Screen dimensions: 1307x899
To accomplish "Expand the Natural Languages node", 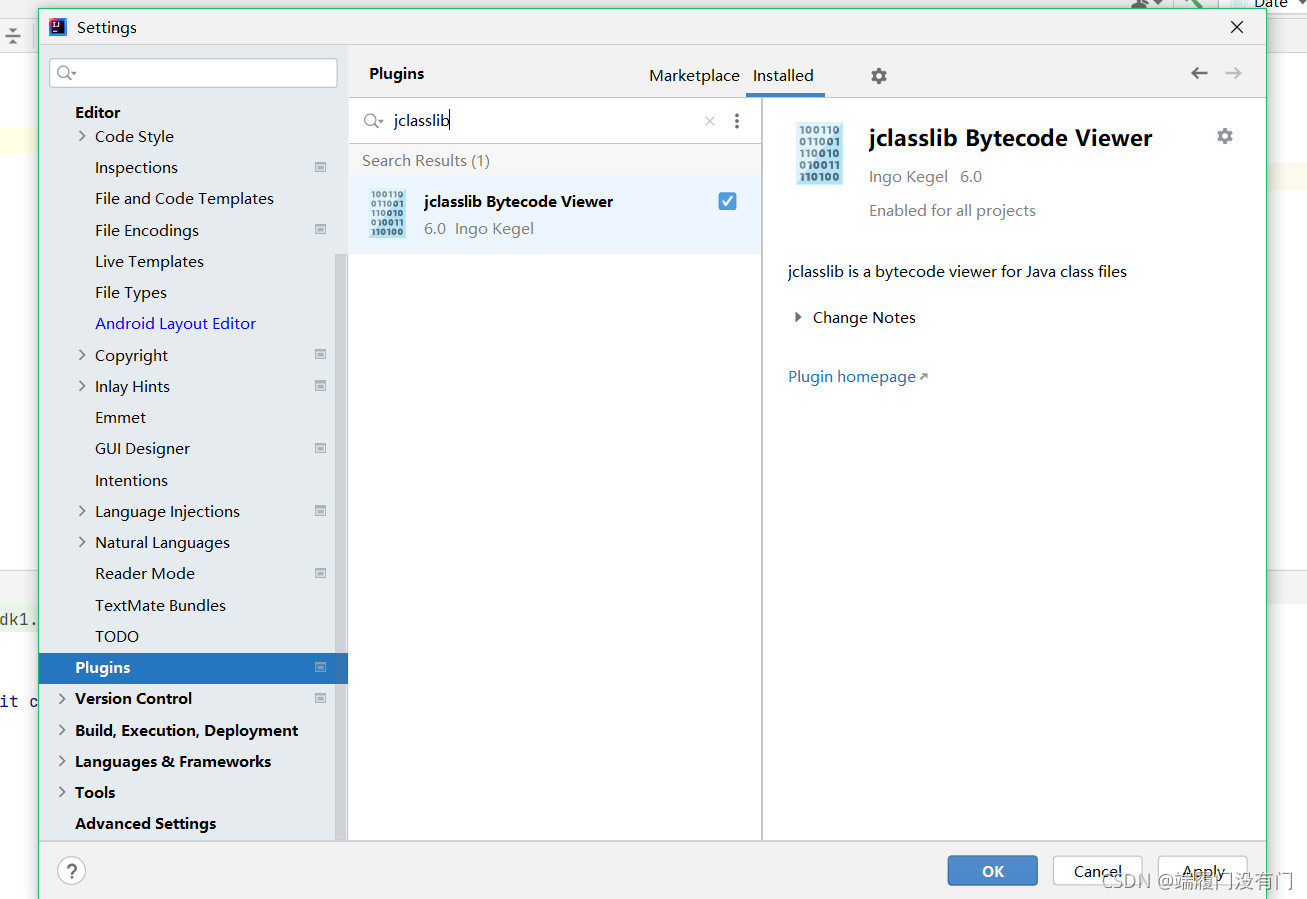I will 82,542.
